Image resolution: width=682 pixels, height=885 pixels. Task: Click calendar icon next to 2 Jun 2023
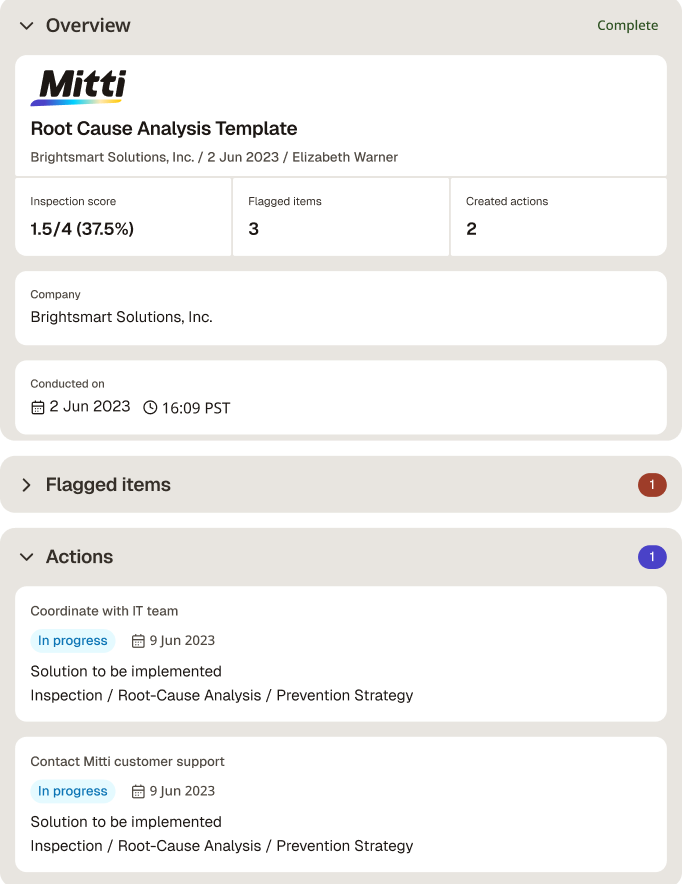pos(37,408)
